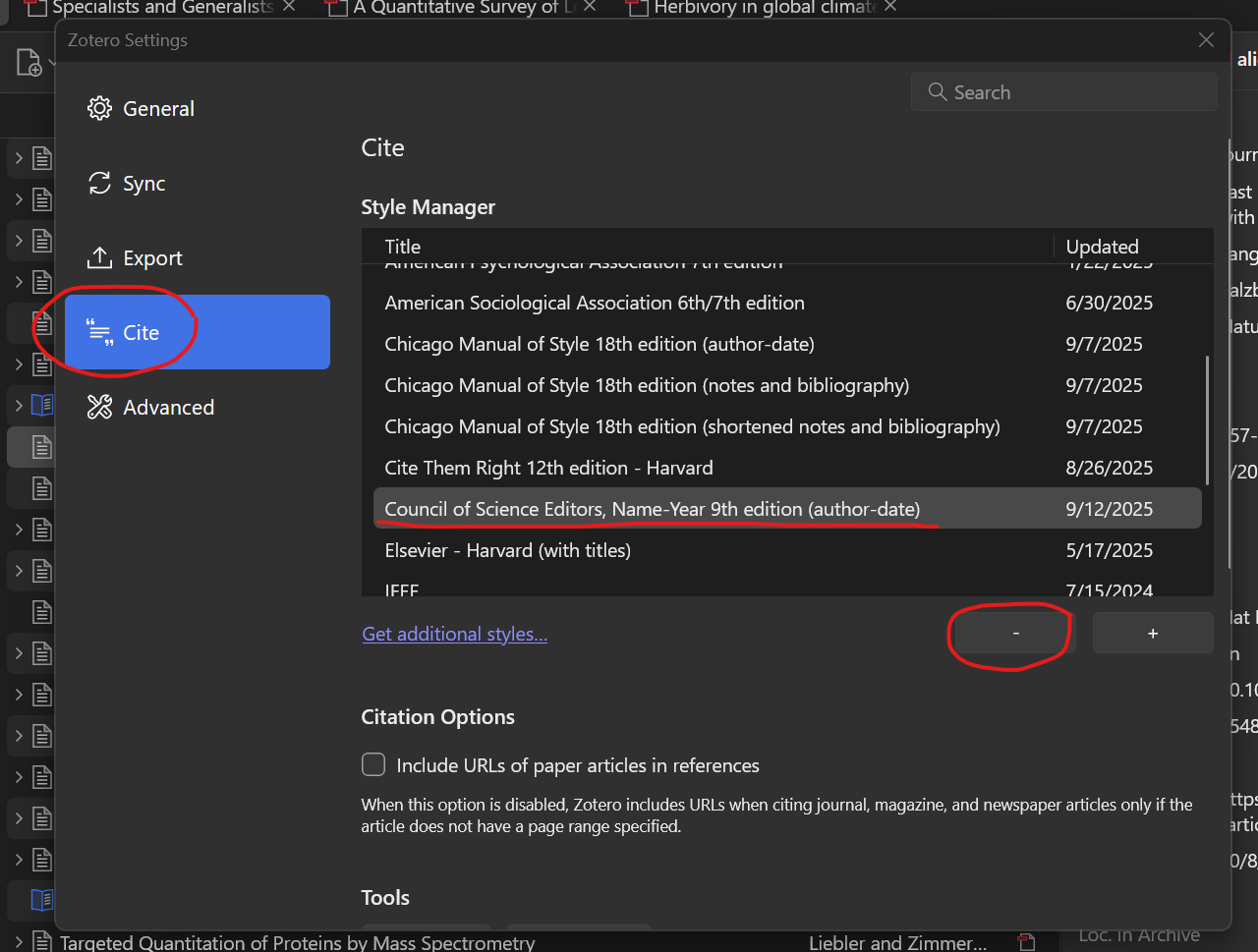1258x952 pixels.
Task: Expand the Targeted Quantitation of Proteins item
Action: tap(19, 941)
